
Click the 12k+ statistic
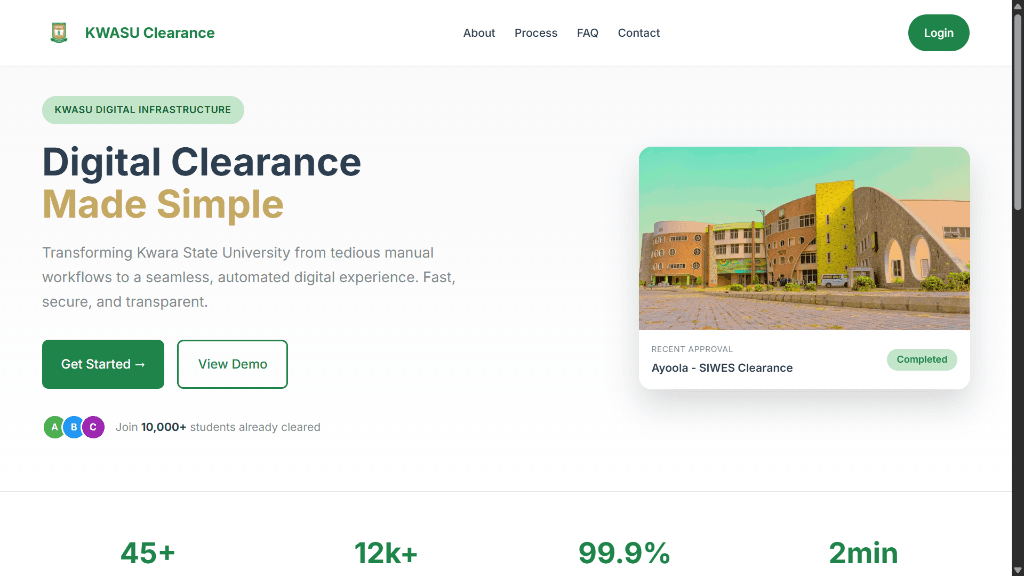[385, 553]
